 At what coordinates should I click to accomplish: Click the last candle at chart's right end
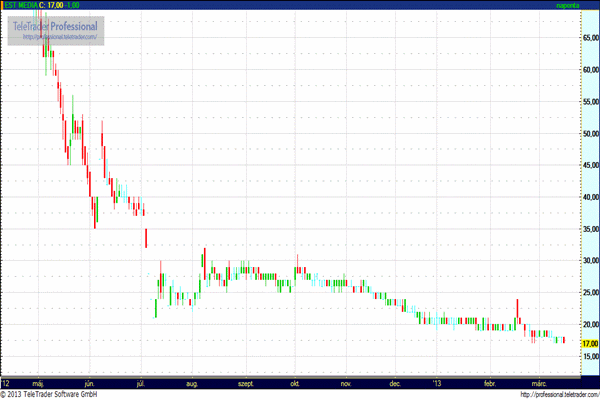[564, 340]
